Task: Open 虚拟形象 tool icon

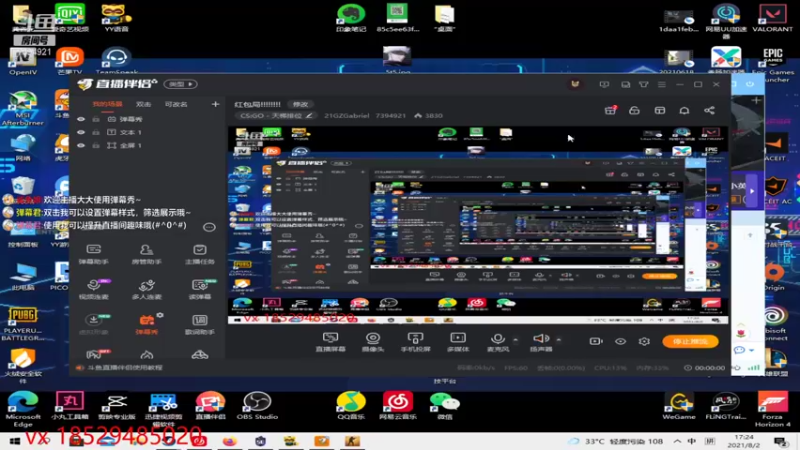Action: tap(93, 324)
